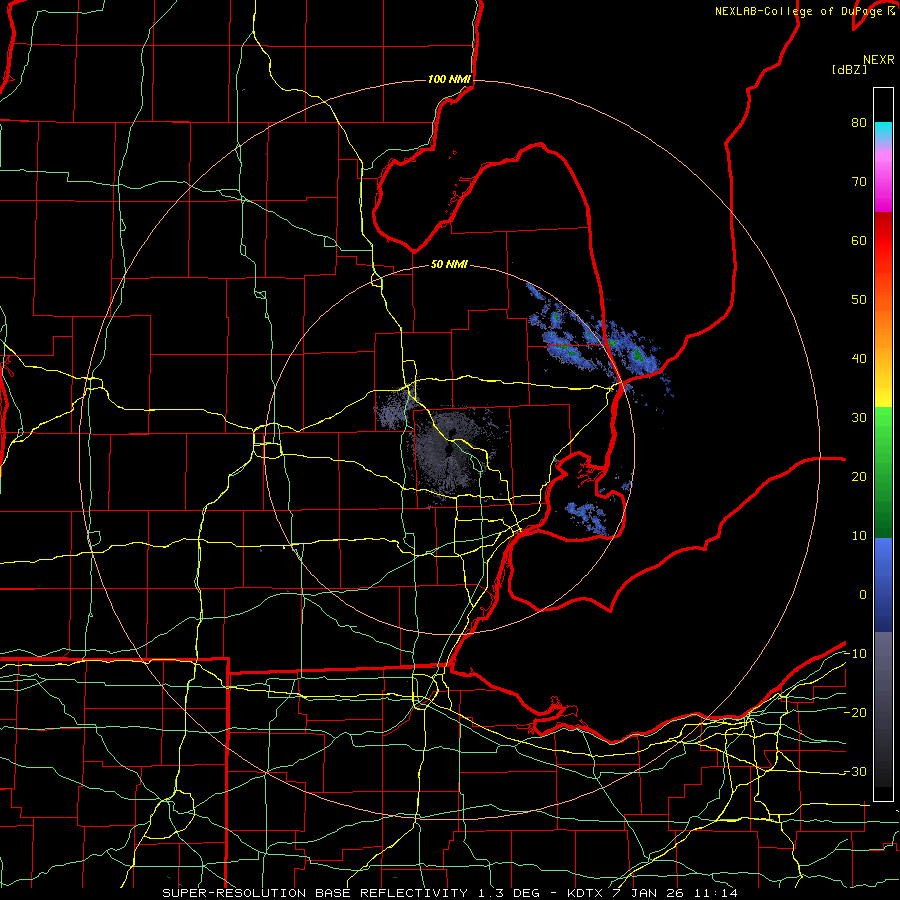Click the -20 value on the dBZ scale
Screen dimensions: 900x900
(855, 712)
